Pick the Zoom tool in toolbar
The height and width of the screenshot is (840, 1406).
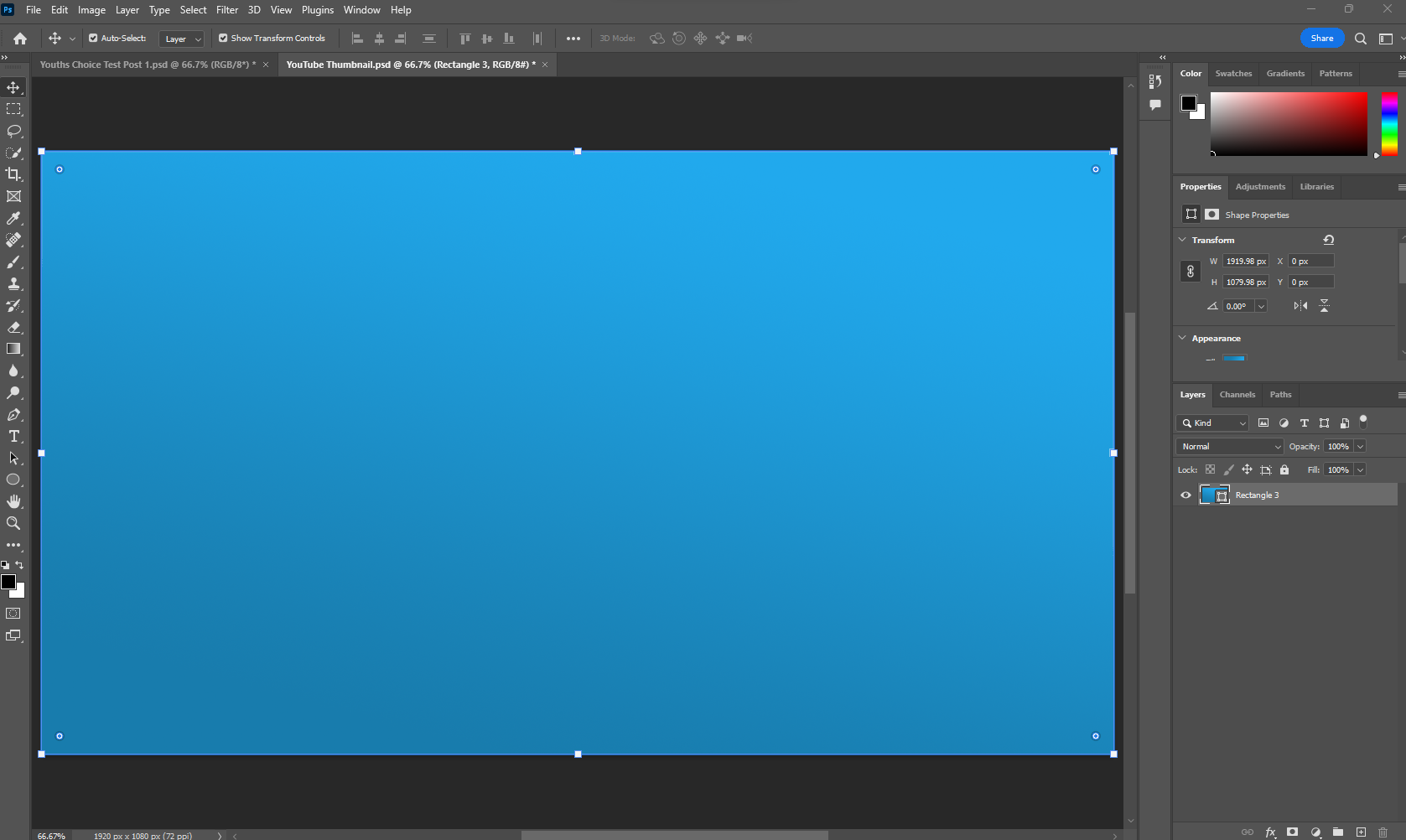[x=13, y=523]
